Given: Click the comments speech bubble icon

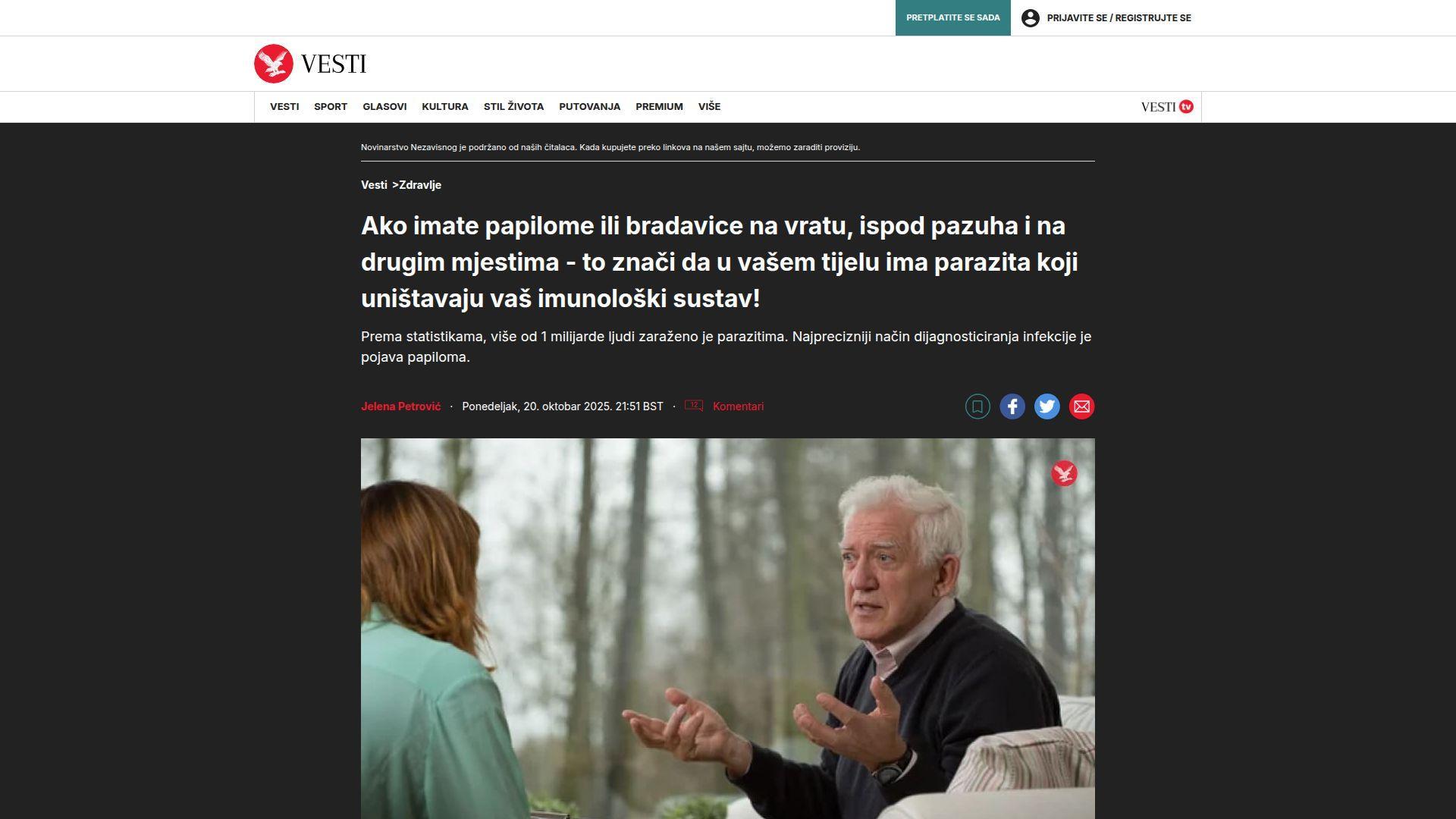Looking at the screenshot, I should click(694, 406).
